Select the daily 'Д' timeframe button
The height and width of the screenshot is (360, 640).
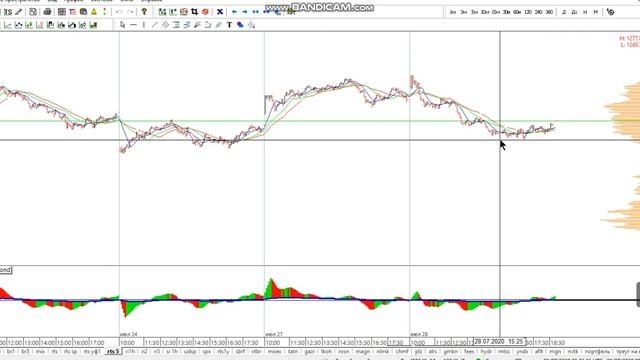[x=564, y=12]
